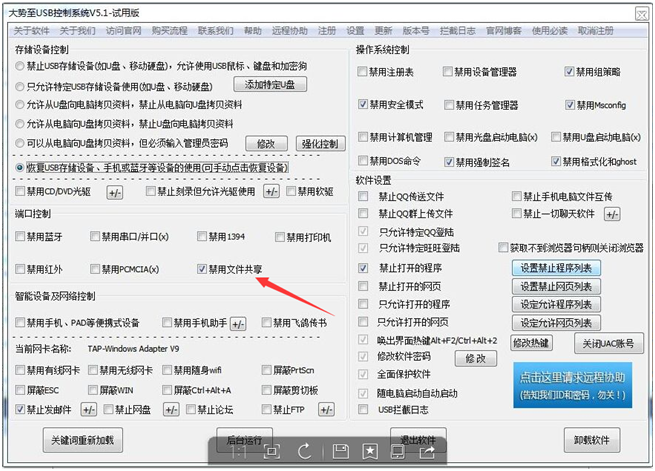Click the rotate image icon
The width and height of the screenshot is (655, 471).
pyautogui.click(x=305, y=451)
